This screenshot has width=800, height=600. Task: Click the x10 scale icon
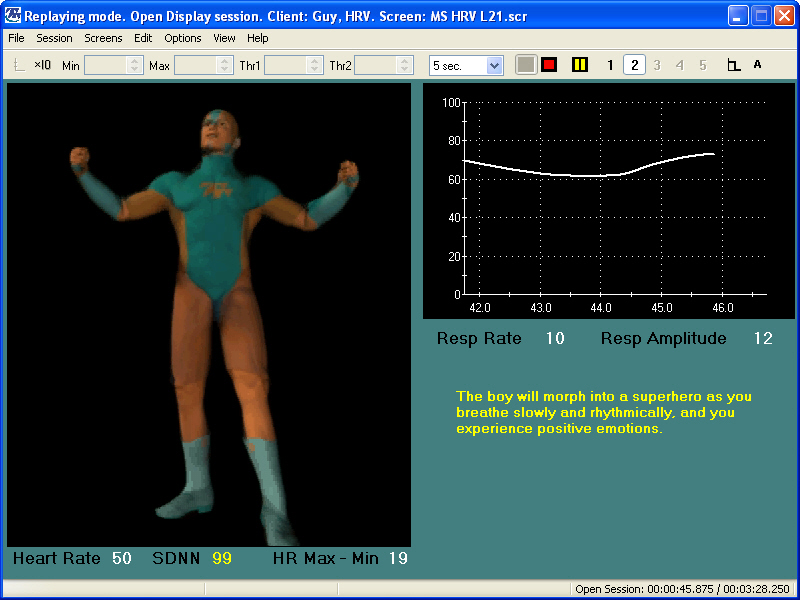click(x=42, y=65)
